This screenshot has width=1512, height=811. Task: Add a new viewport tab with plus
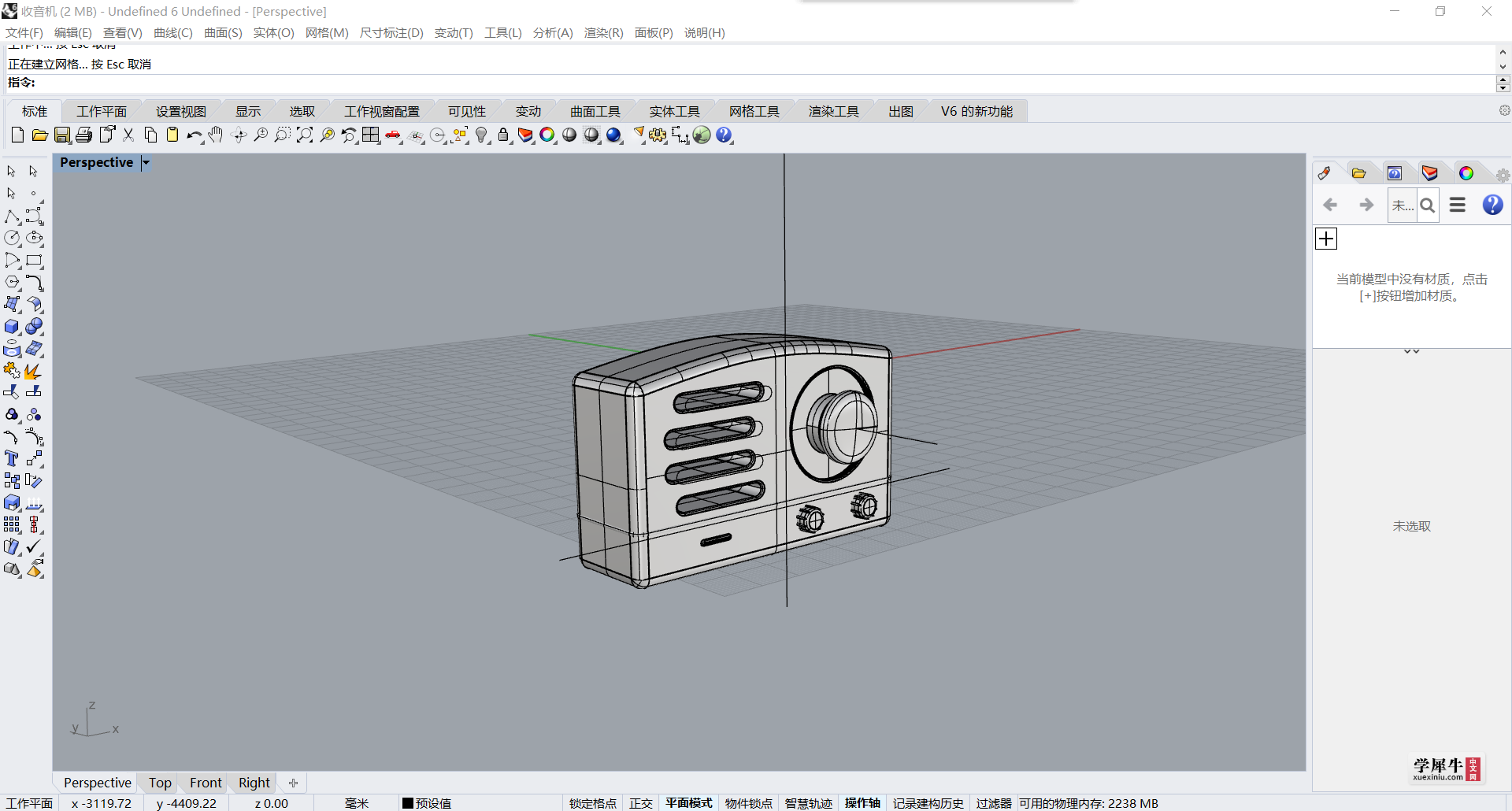(x=293, y=783)
